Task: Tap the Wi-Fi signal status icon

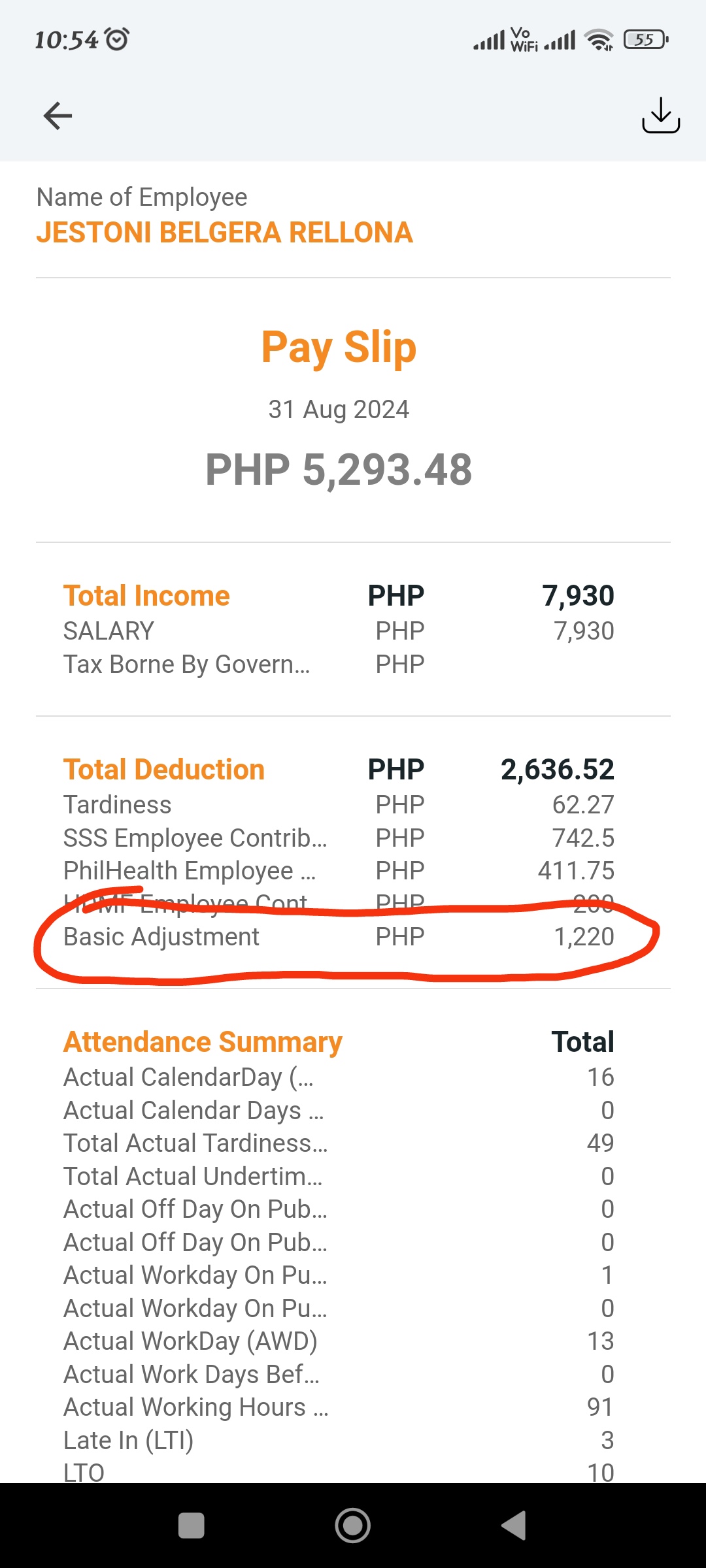Action: 599,40
